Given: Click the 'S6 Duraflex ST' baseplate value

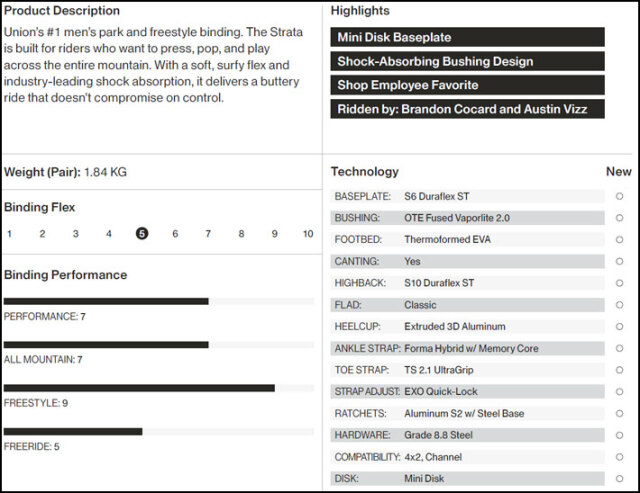Looking at the screenshot, I should (x=436, y=196).
